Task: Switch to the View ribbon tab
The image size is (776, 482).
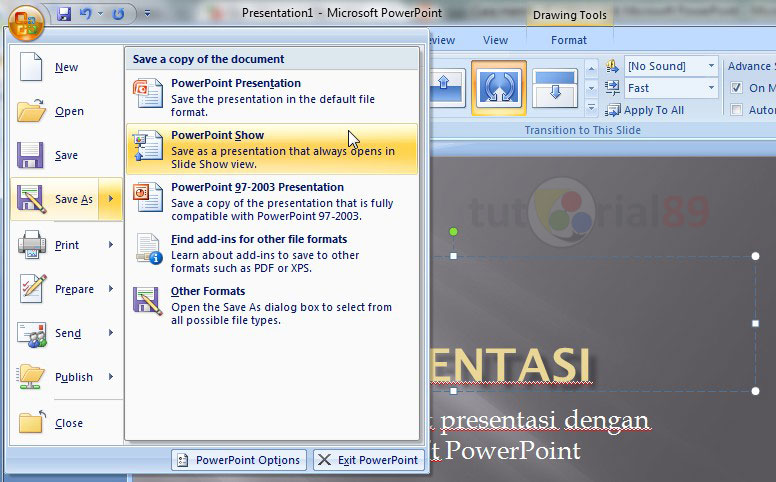Action: (x=495, y=40)
